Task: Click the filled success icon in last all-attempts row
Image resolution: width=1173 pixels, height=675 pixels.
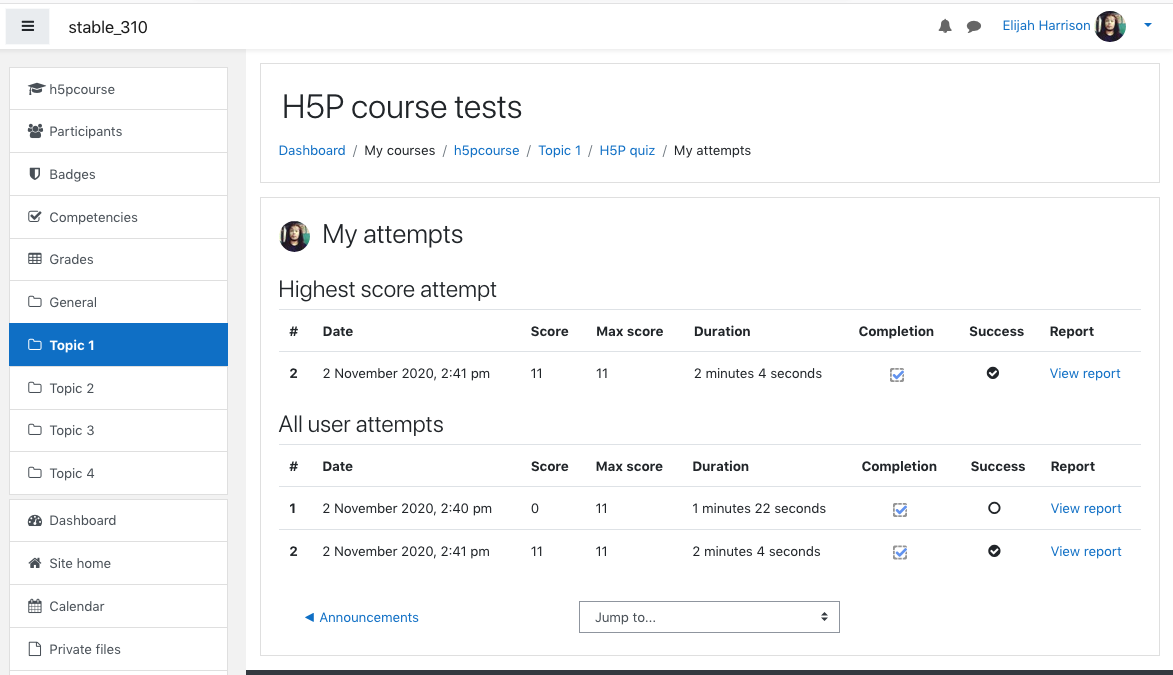Action: 994,551
